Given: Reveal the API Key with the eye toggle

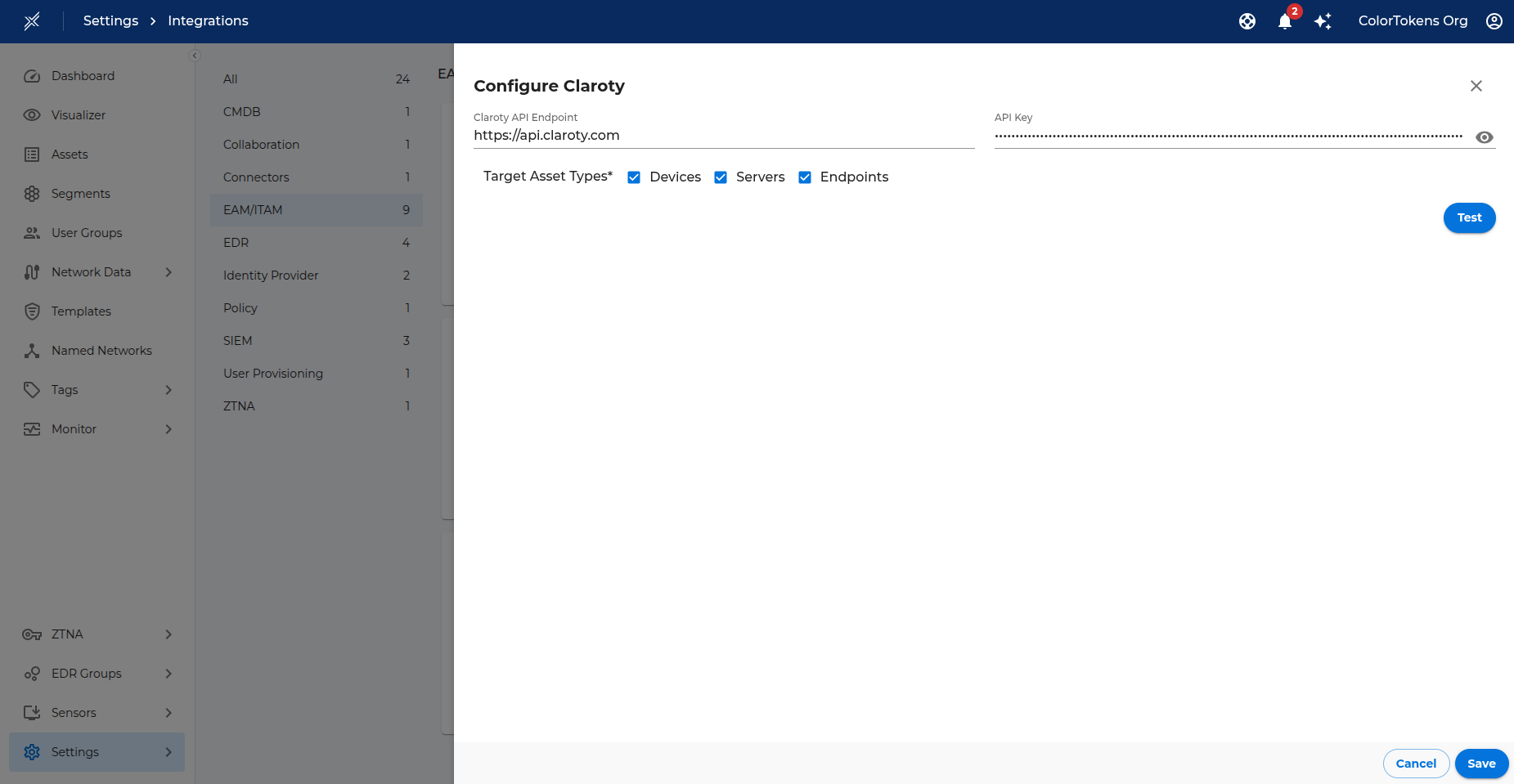Looking at the screenshot, I should (x=1485, y=137).
